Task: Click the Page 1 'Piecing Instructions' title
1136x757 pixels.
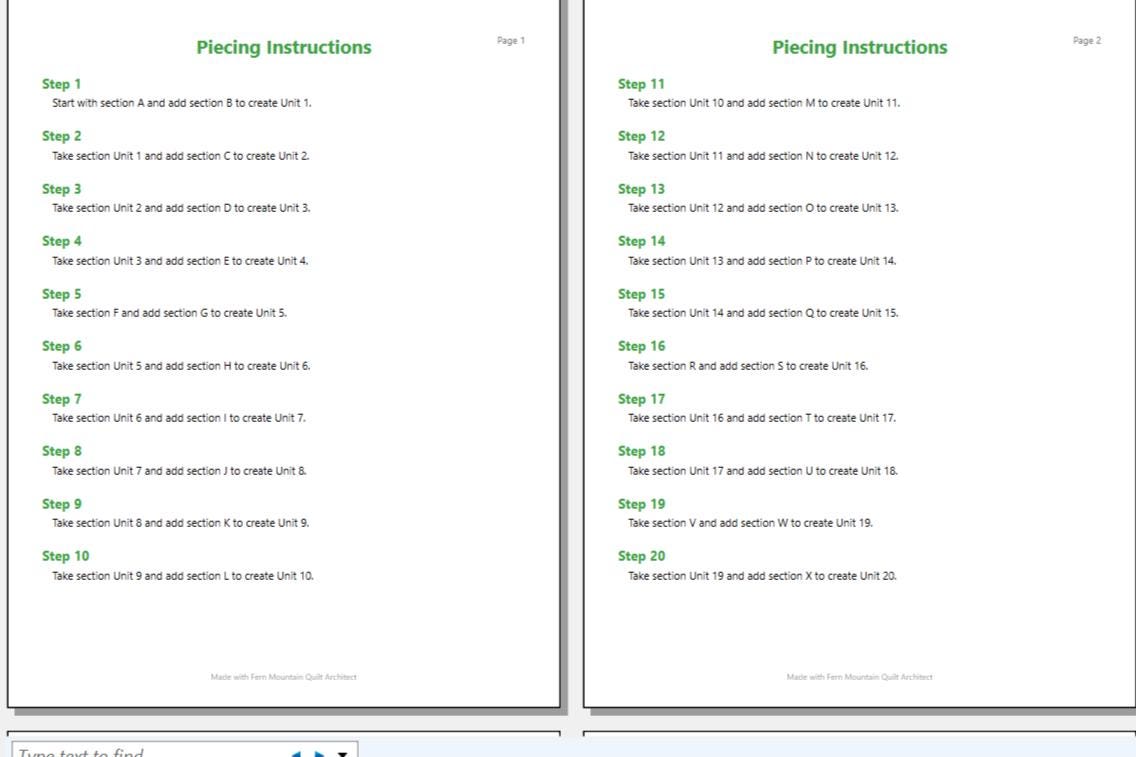Action: (x=284, y=48)
